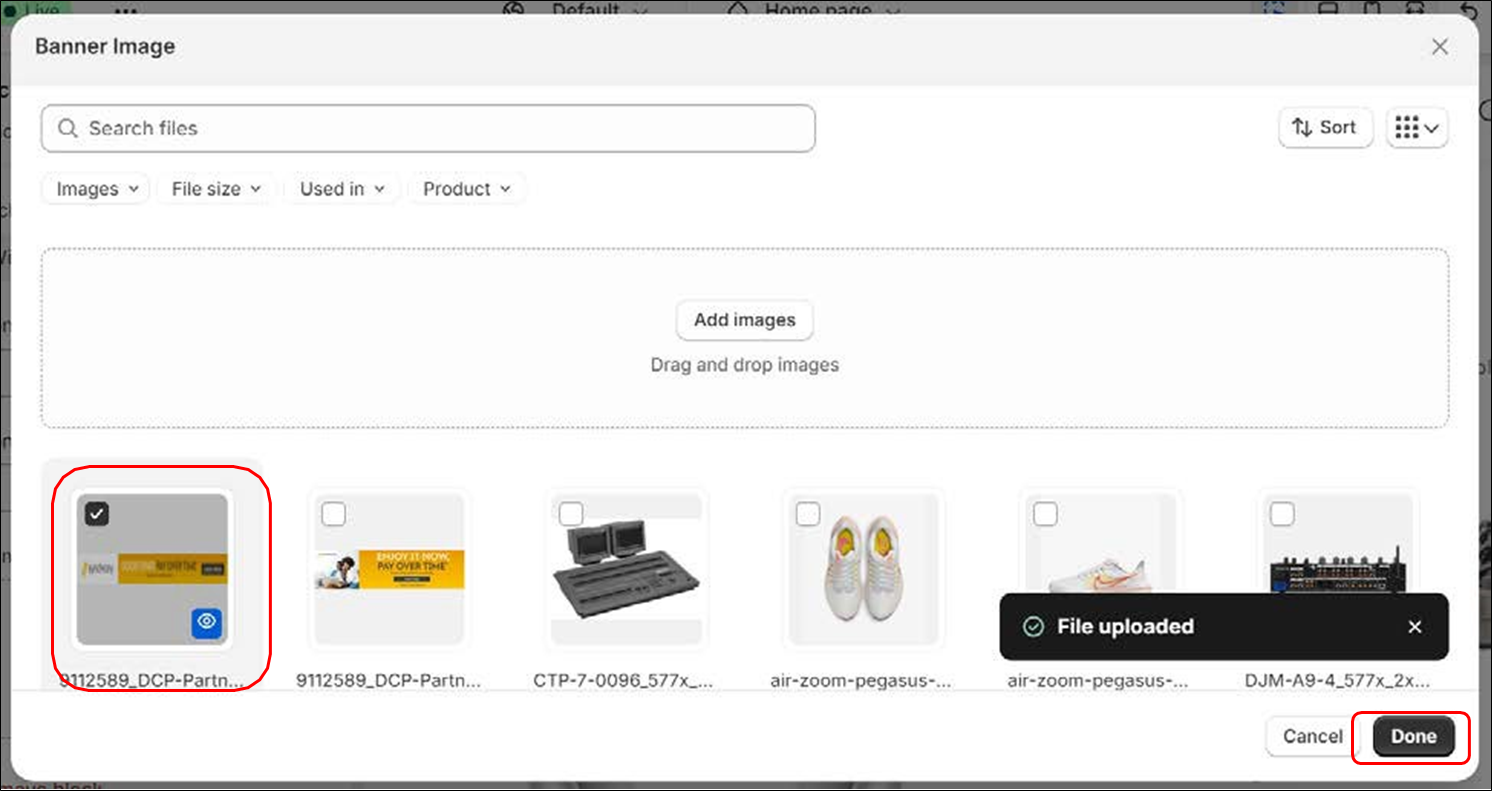Open the Sort options
The height and width of the screenshot is (791, 1492).
click(x=1325, y=127)
